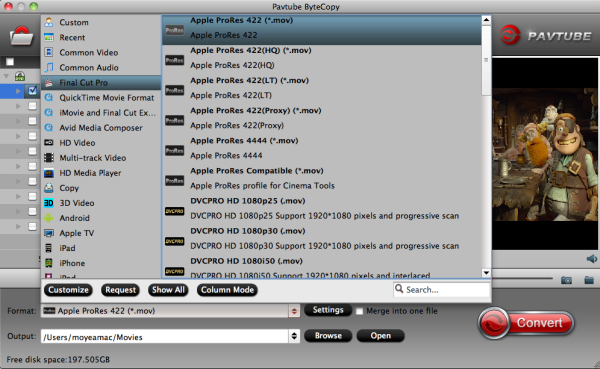Viewport: 600px width, 369px height.
Task: Open snapshot folder icon under preview
Action: [x=589, y=280]
